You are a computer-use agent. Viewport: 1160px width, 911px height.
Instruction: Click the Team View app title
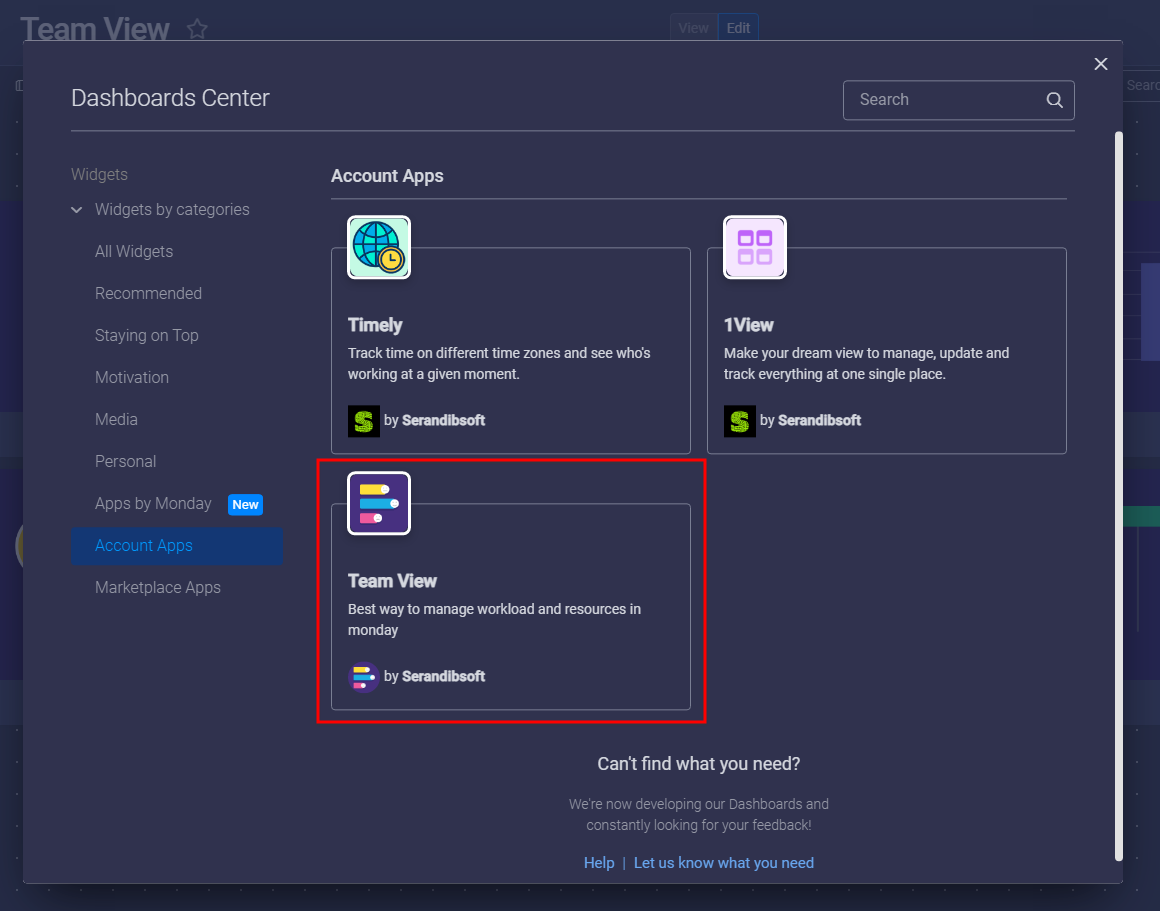[x=392, y=582]
